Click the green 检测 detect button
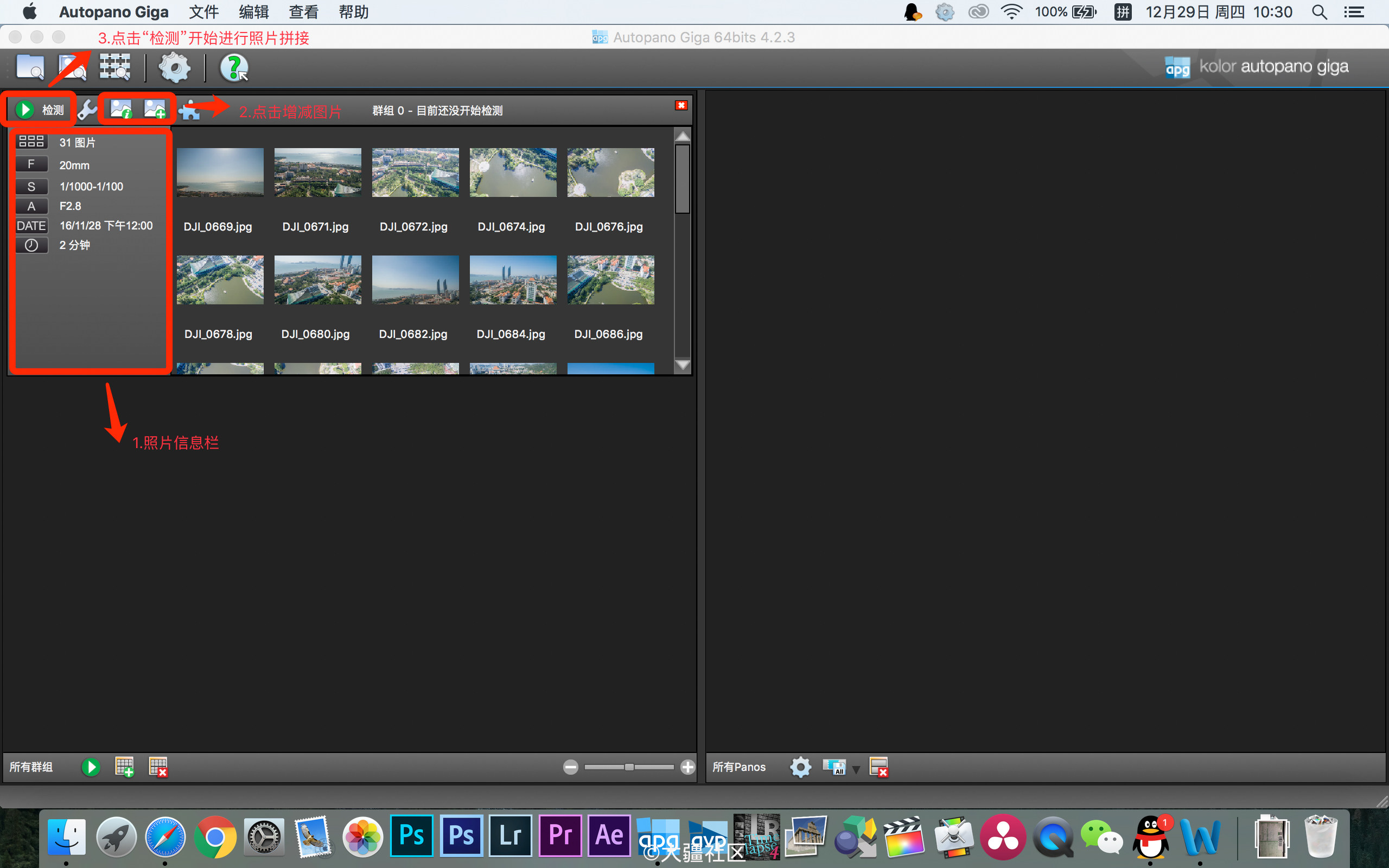The width and height of the screenshot is (1389, 868). tap(40, 110)
